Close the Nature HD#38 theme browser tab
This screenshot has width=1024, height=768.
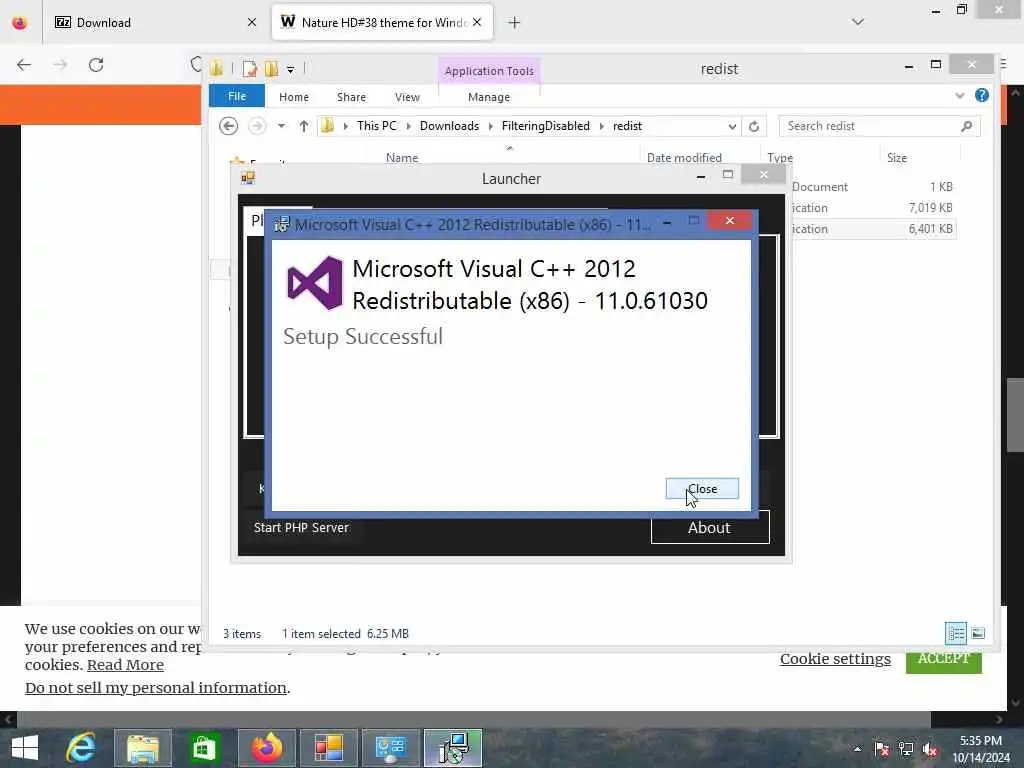pyautogui.click(x=477, y=22)
